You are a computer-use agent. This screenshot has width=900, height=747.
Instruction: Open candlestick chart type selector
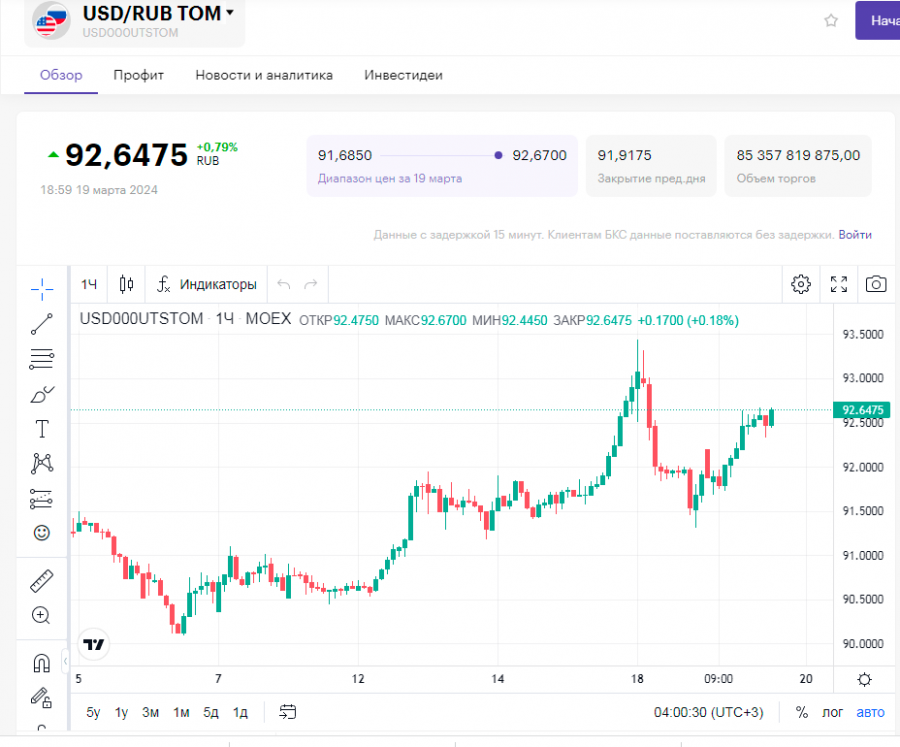(x=126, y=284)
